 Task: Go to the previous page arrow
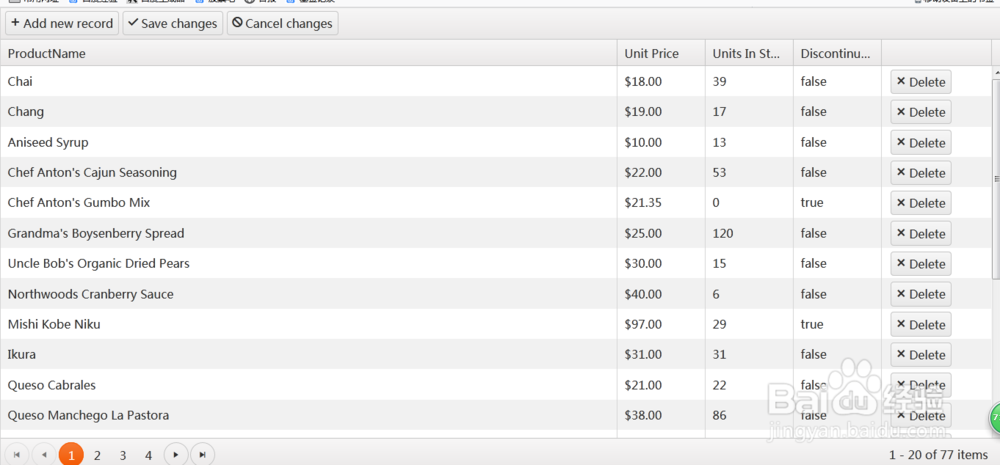(44, 455)
